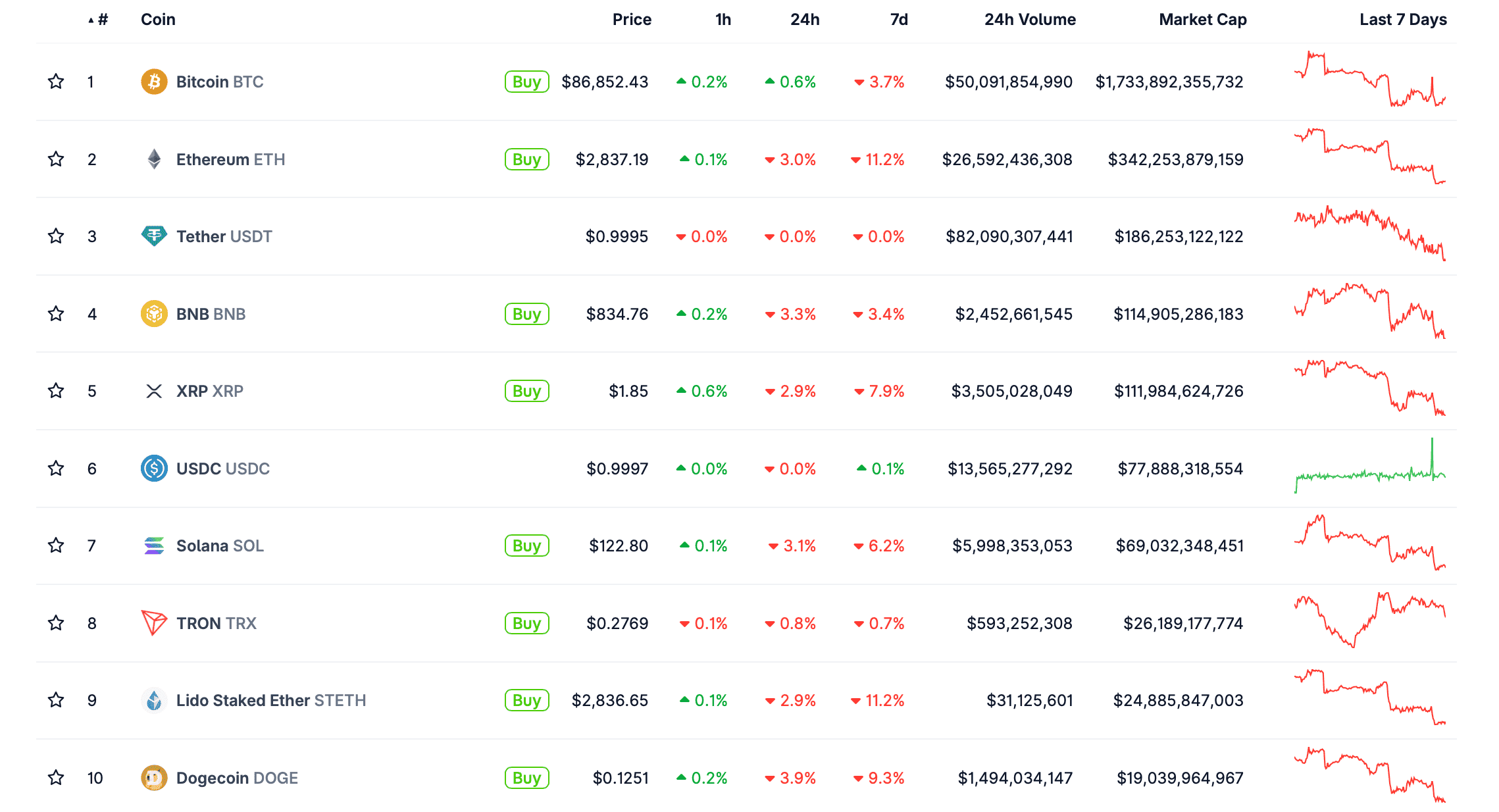The width and height of the screenshot is (1499, 812).
Task: Click the Ethereum diamond logo icon
Action: (154, 159)
